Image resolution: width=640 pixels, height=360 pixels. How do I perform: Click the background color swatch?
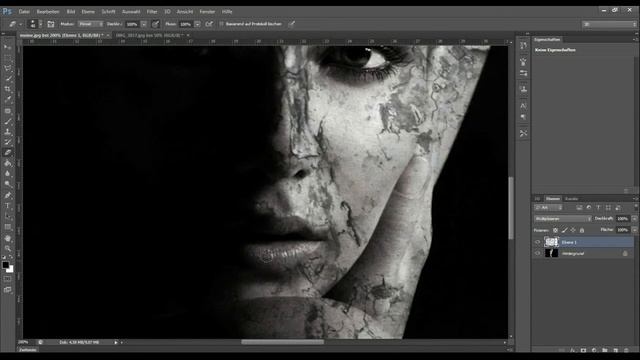(11, 270)
